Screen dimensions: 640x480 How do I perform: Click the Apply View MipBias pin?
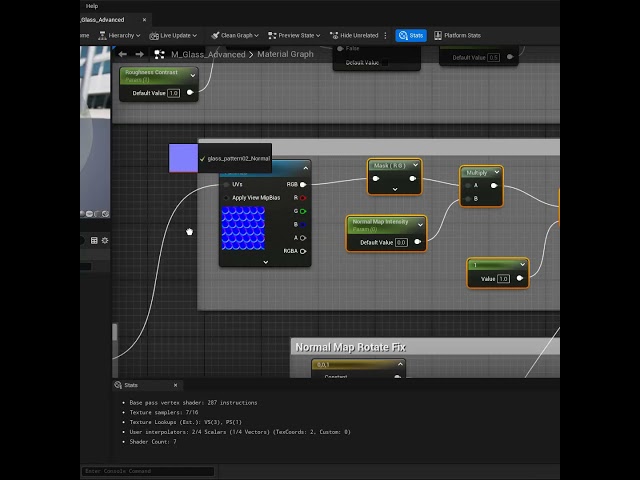pos(227,198)
